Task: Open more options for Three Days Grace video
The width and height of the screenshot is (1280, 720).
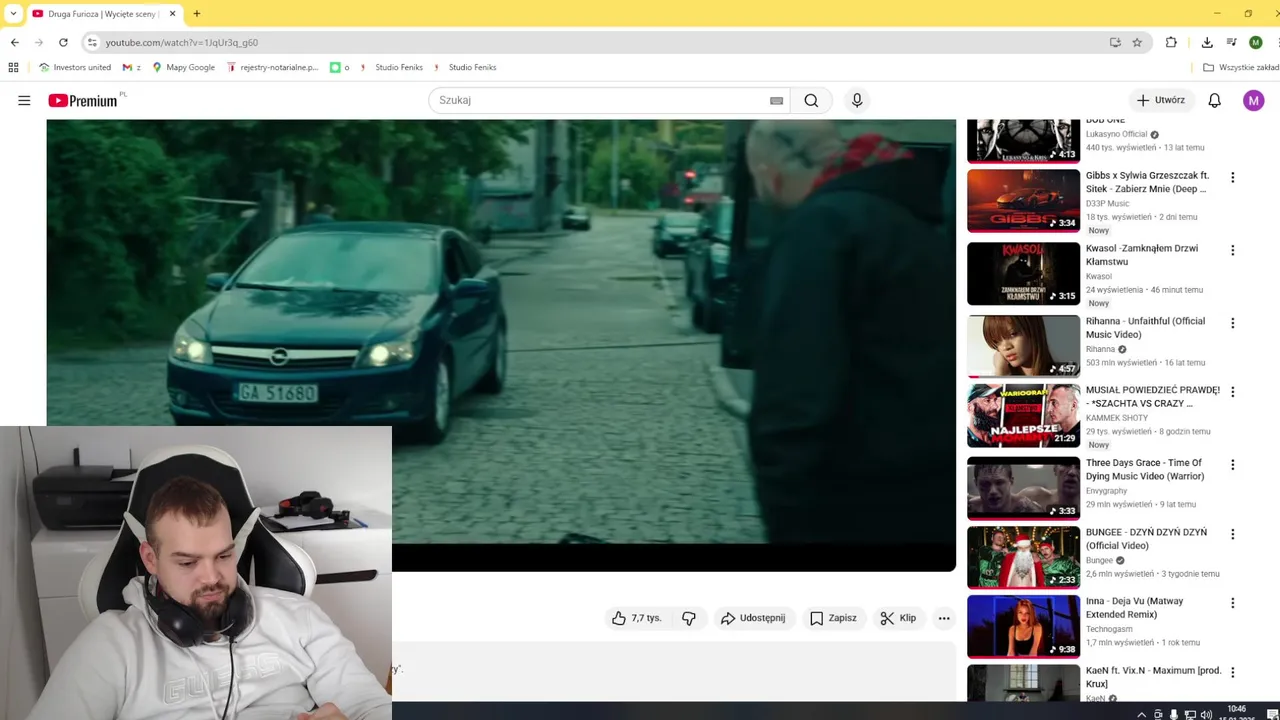Action: (x=1232, y=464)
